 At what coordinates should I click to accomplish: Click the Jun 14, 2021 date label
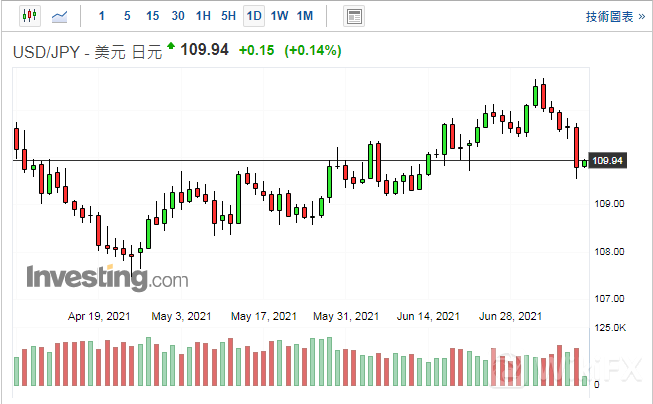(427, 316)
